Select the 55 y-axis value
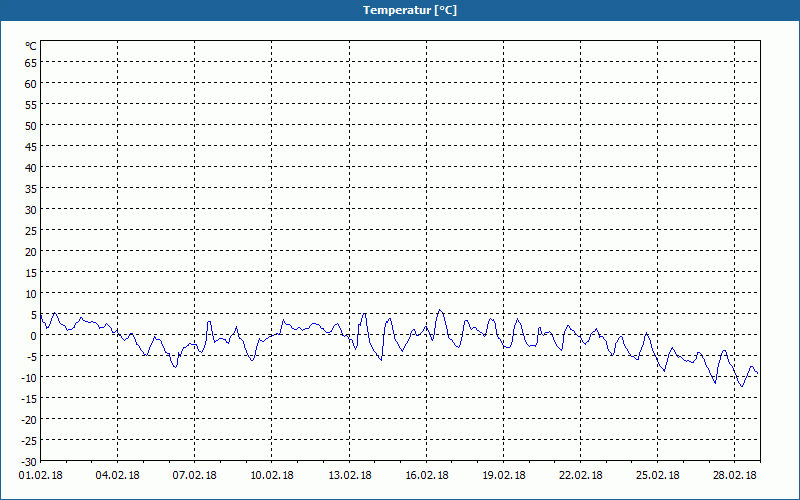This screenshot has height=500, width=800. click(x=31, y=105)
